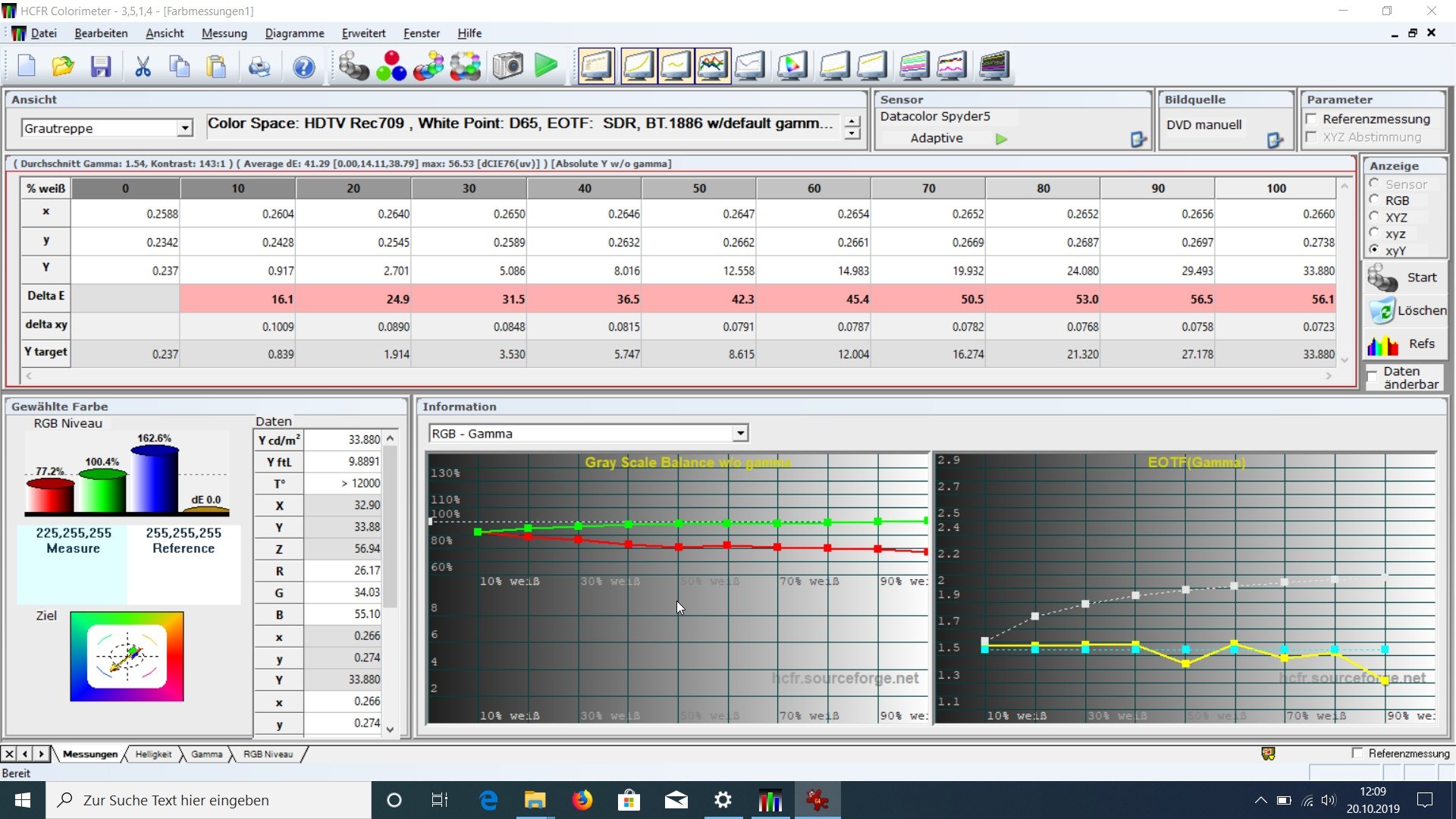Select the 100 % weiß column header
This screenshot has height=819, width=1456.
point(1276,188)
